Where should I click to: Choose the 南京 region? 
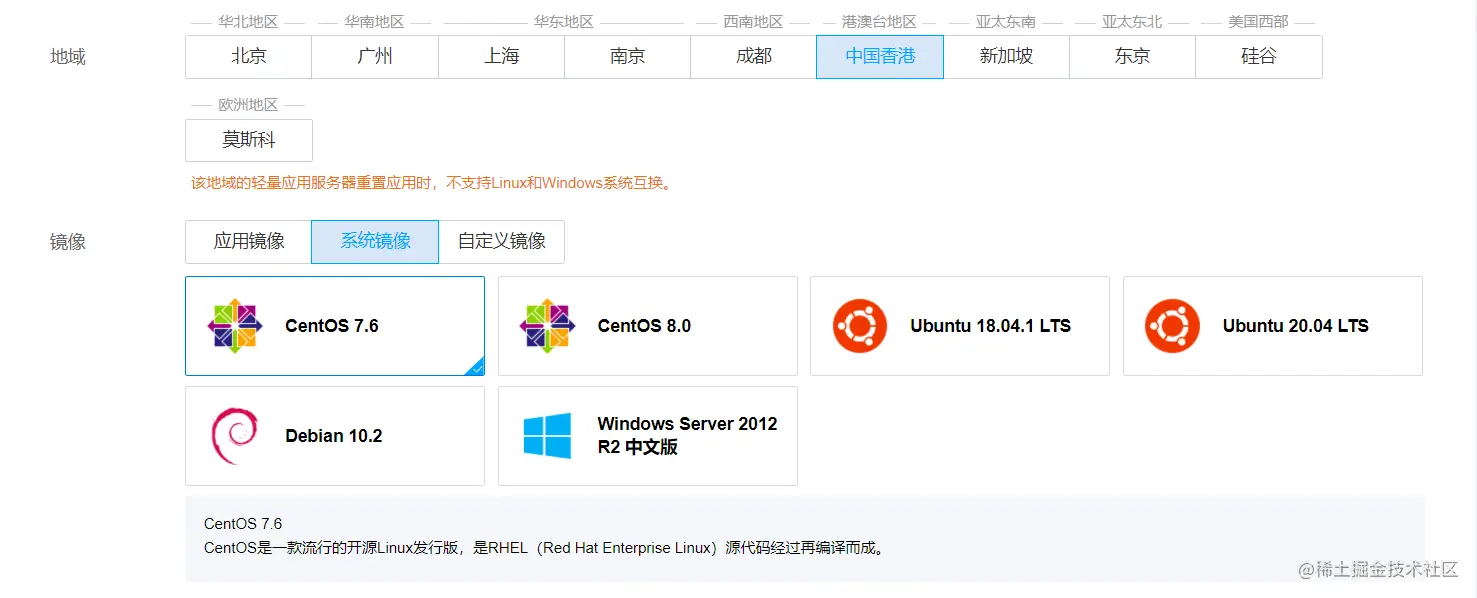click(627, 57)
